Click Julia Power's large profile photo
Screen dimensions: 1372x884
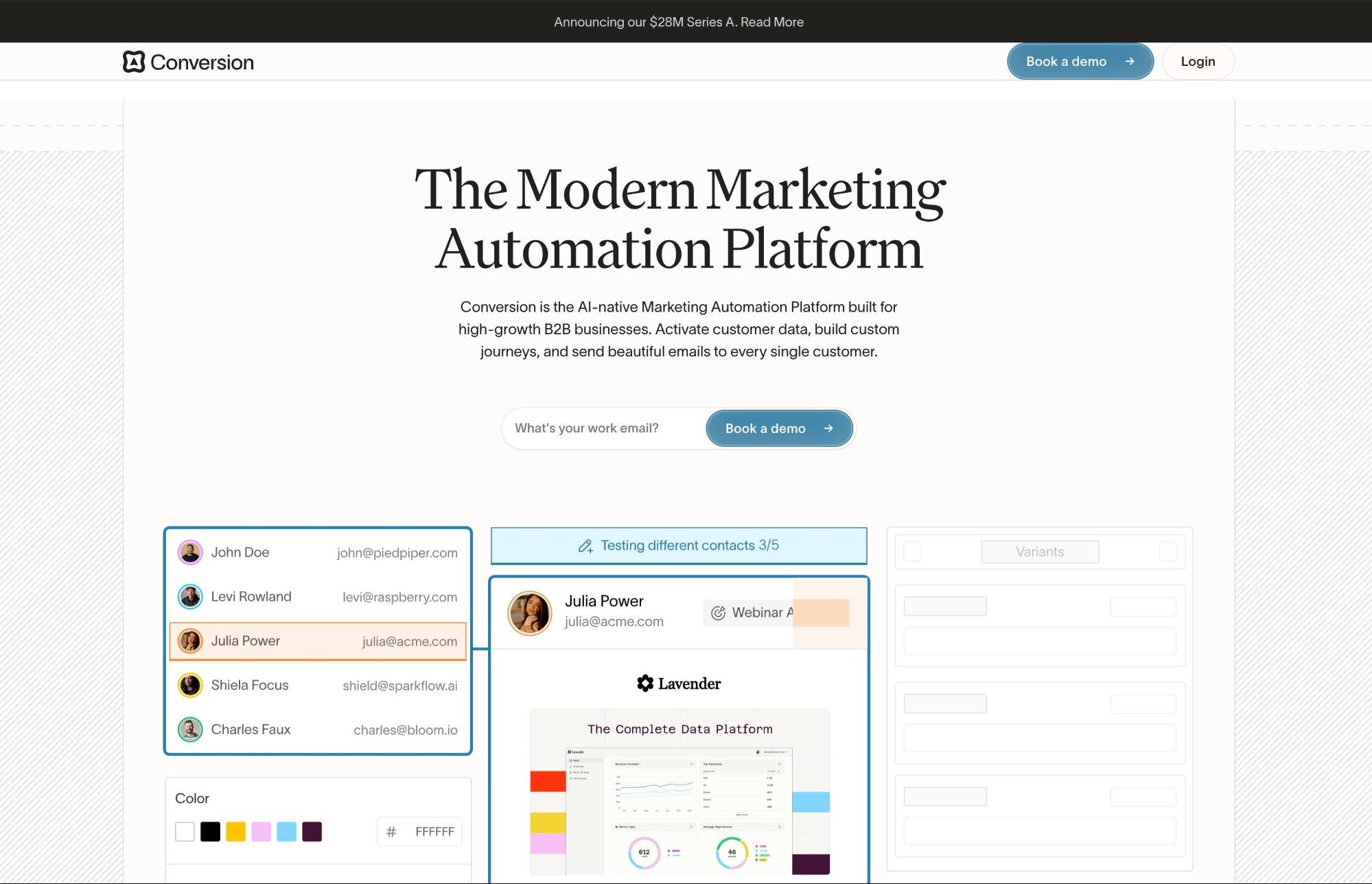(x=529, y=612)
